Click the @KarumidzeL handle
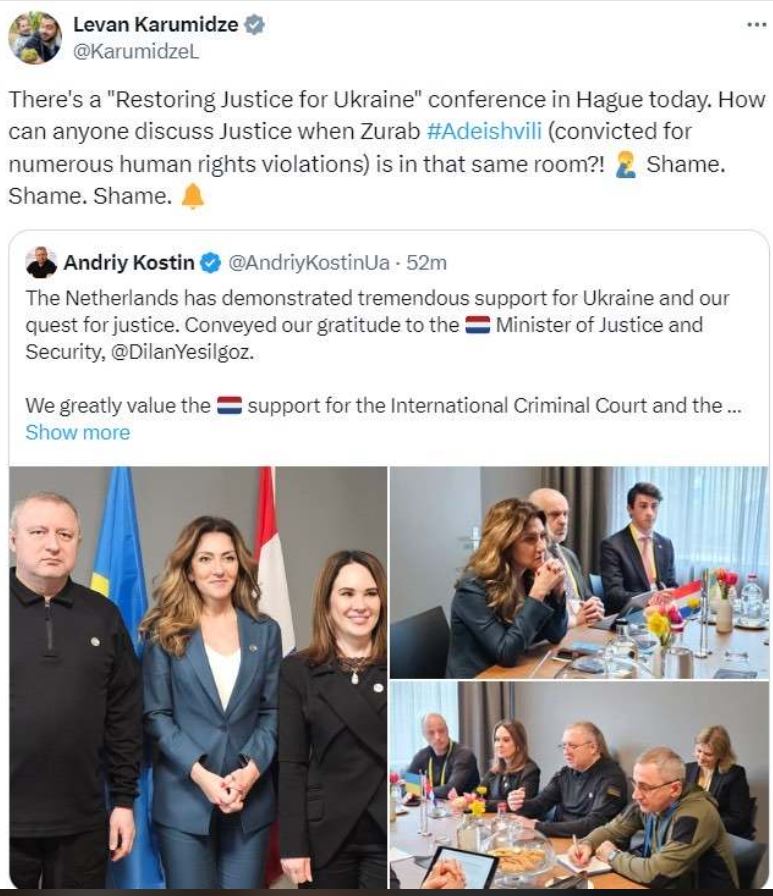This screenshot has height=896, width=773. click(x=136, y=51)
